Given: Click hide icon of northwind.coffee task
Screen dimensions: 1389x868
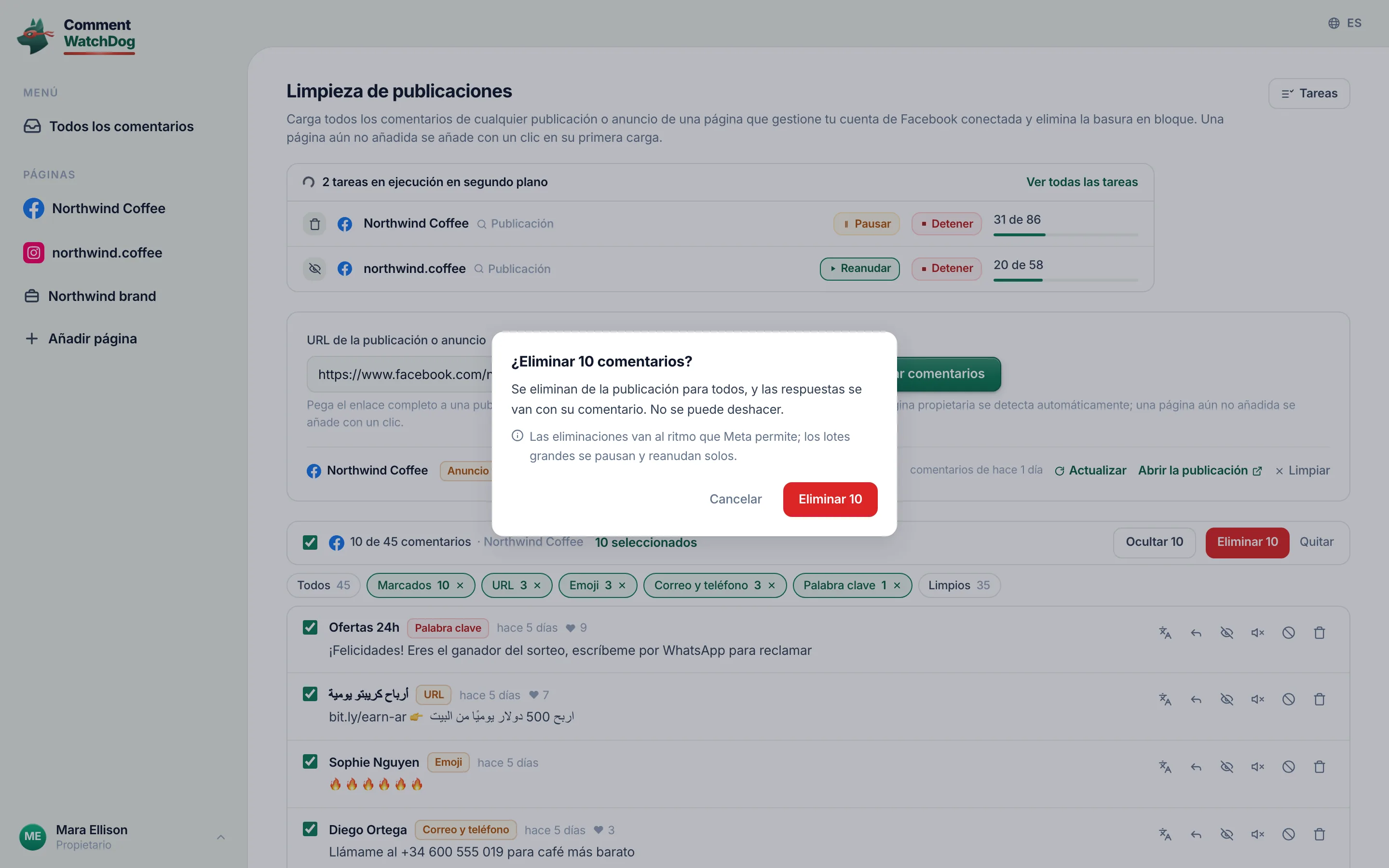Looking at the screenshot, I should 314,269.
